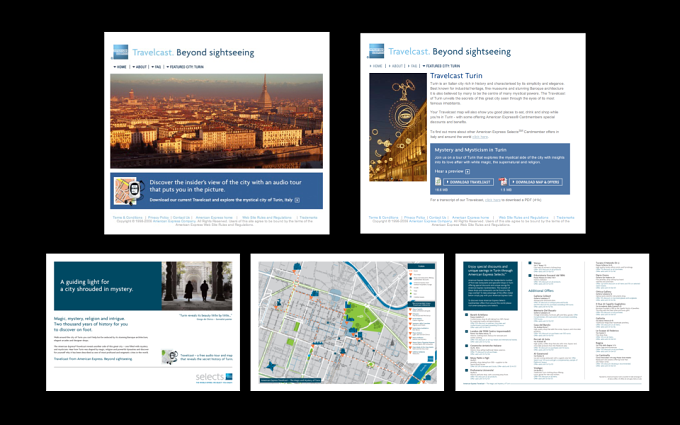Open the Terms & Conditions link on the Turin skyline page

pos(128,218)
